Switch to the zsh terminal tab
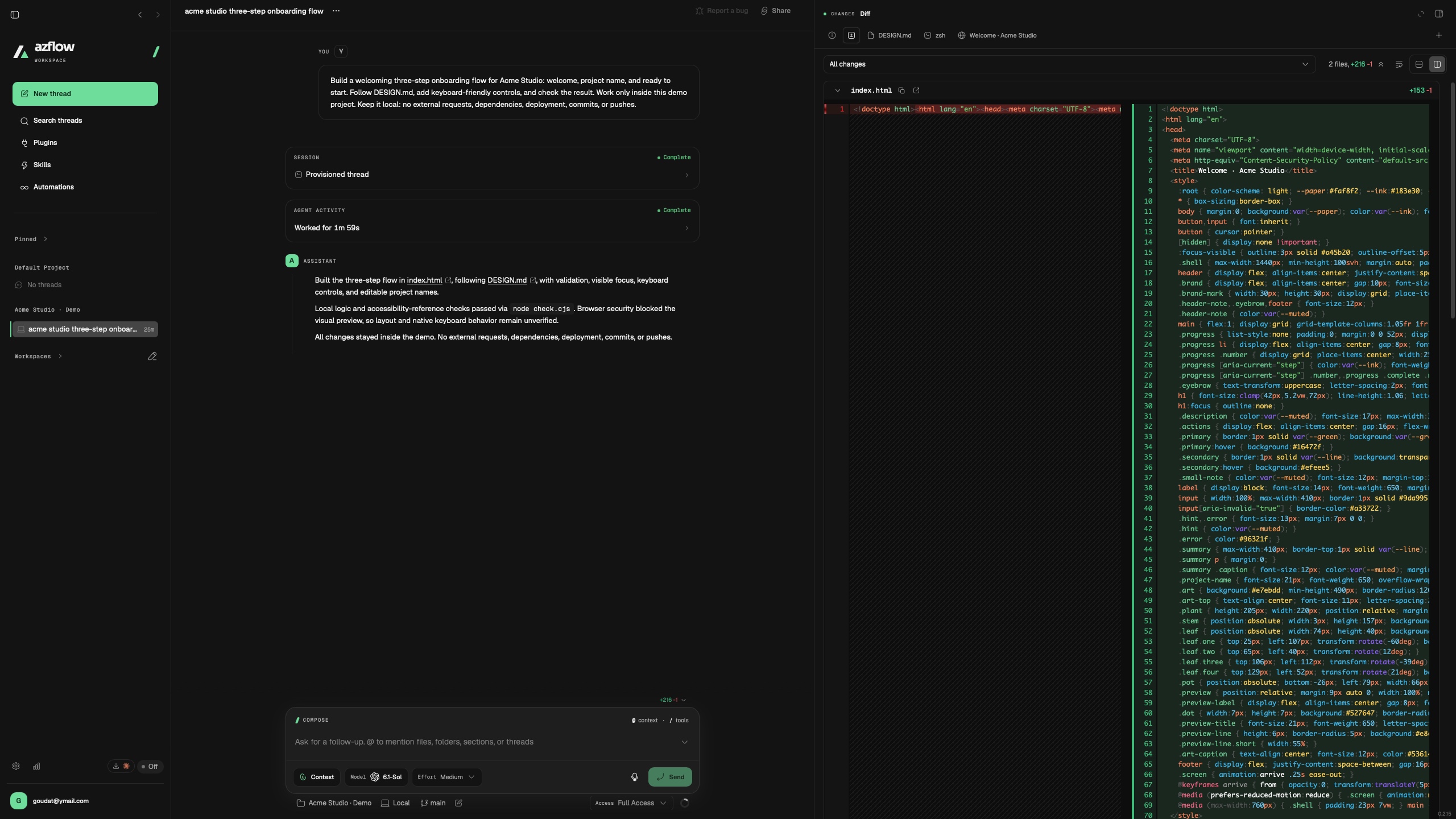Screen dimensions: 1456x819 pyautogui.click(x=935, y=35)
